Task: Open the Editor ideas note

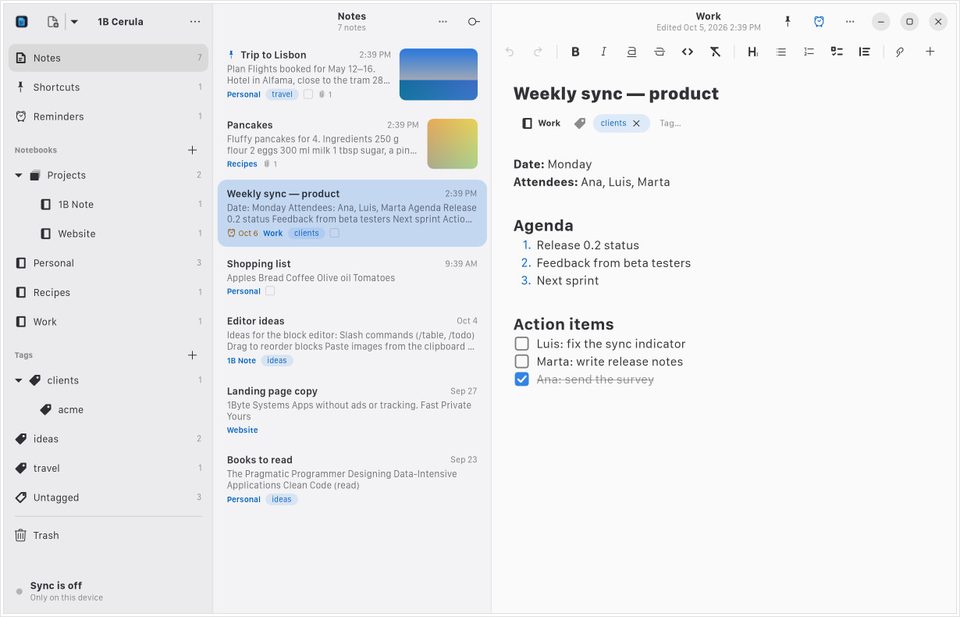Action: pos(352,340)
